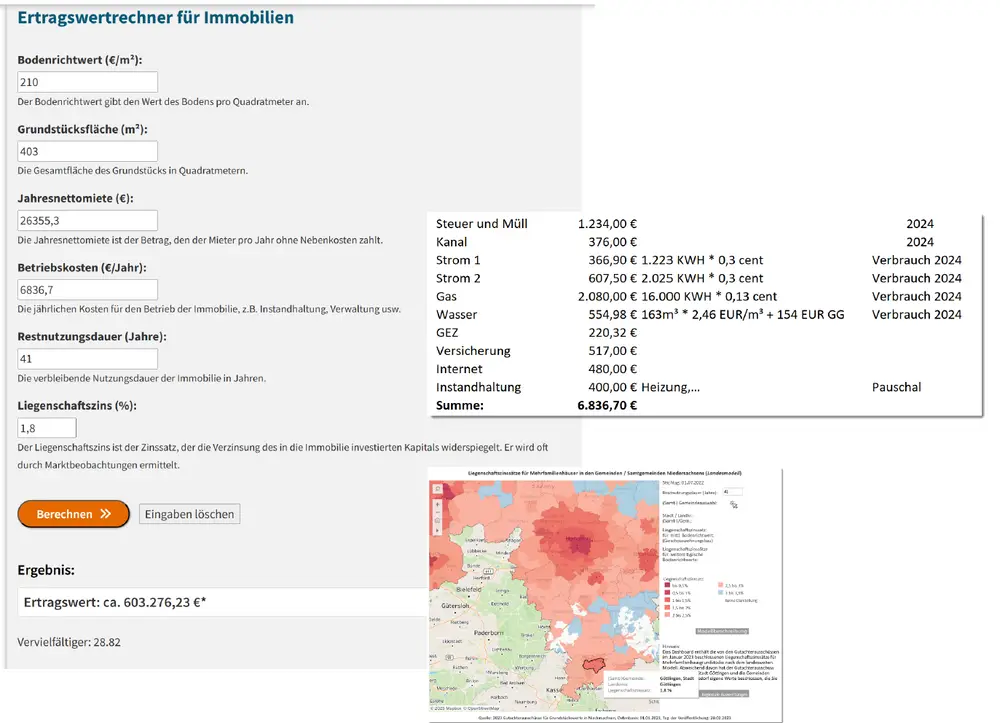Select the Grundstücksfläche input field
This screenshot has height=723, width=1000.
(x=88, y=151)
